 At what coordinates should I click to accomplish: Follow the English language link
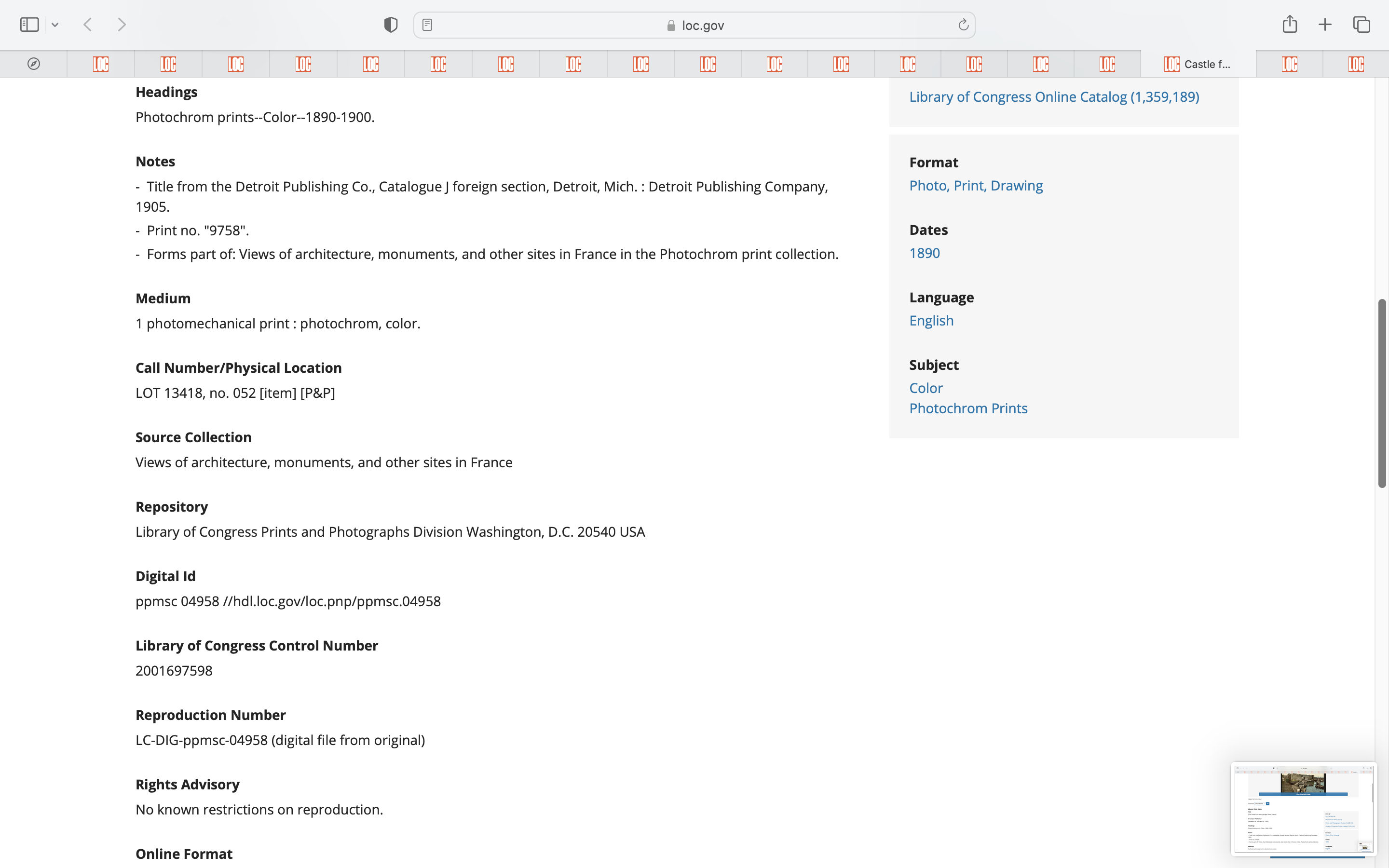pos(931,320)
